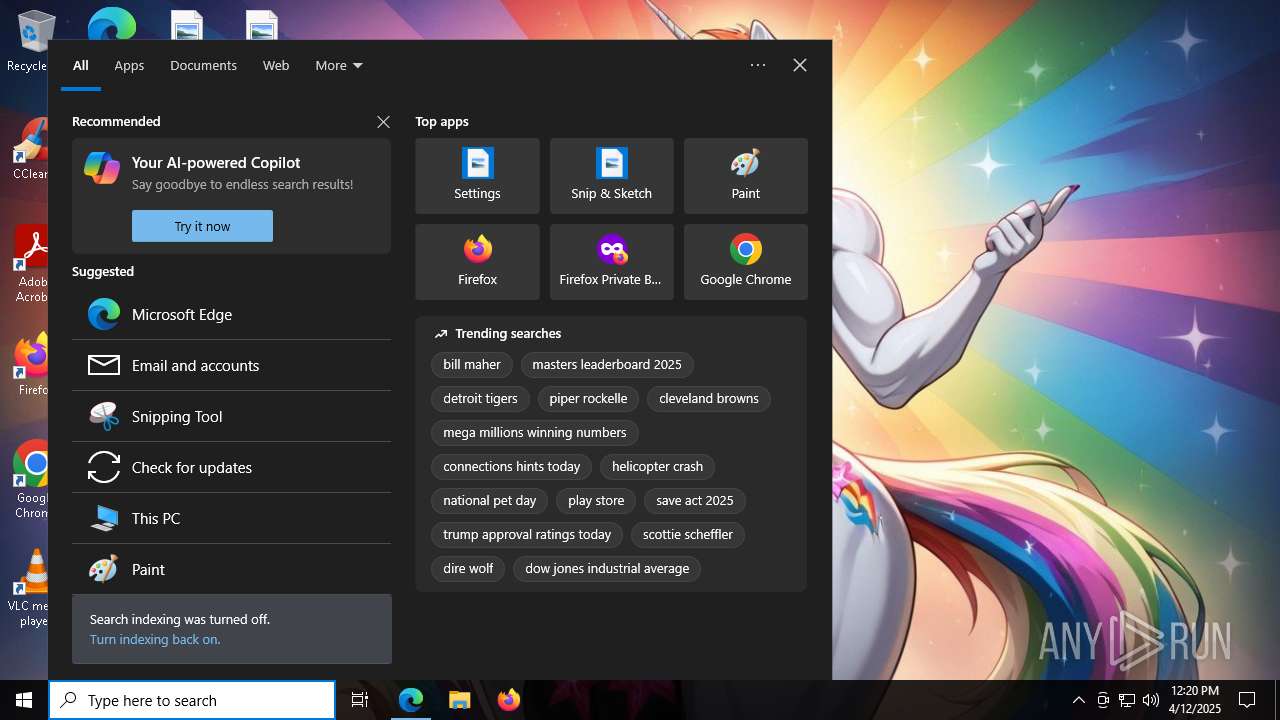Open Paint tile in Top apps
The height and width of the screenshot is (720, 1280).
coord(745,176)
